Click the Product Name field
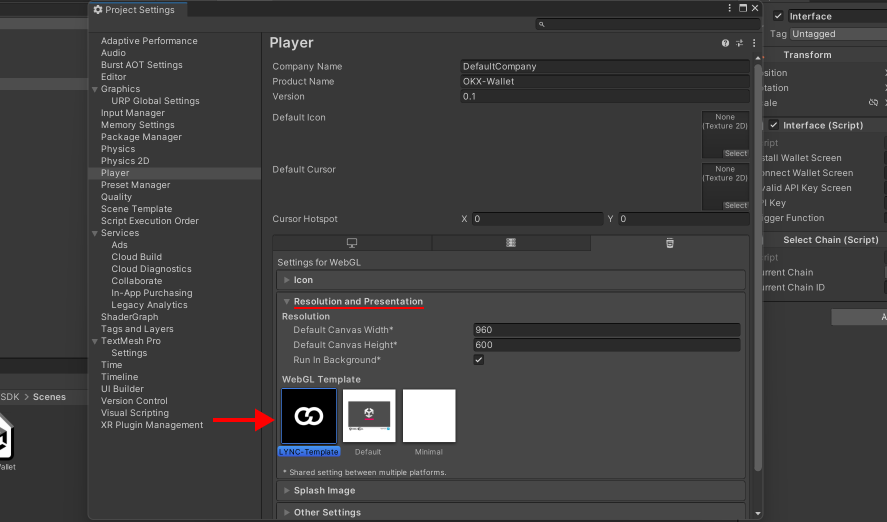This screenshot has width=887, height=522. 605,81
